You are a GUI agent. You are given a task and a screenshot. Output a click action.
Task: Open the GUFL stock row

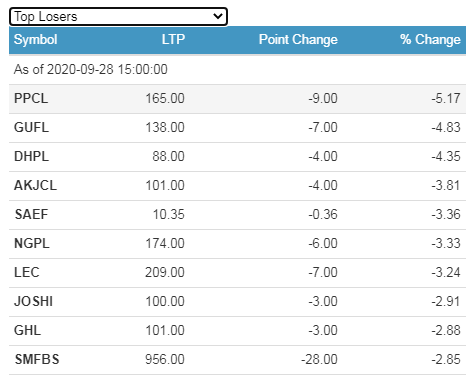[x=237, y=128]
